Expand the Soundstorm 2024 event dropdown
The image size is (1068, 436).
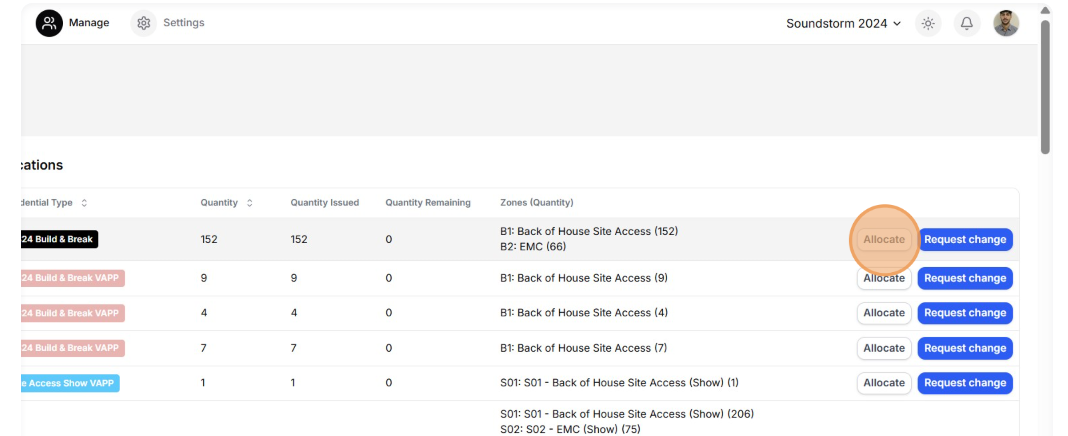pos(843,23)
